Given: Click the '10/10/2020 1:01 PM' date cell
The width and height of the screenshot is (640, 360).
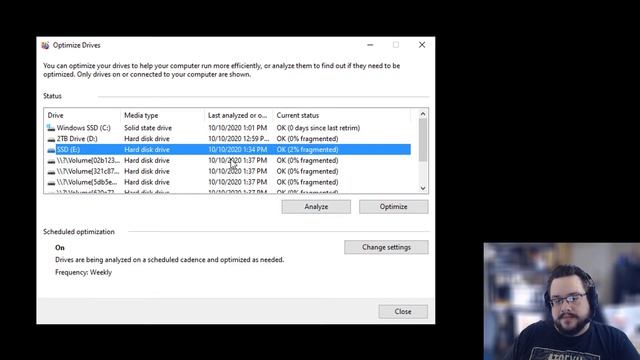Looking at the screenshot, I should coord(238,128).
